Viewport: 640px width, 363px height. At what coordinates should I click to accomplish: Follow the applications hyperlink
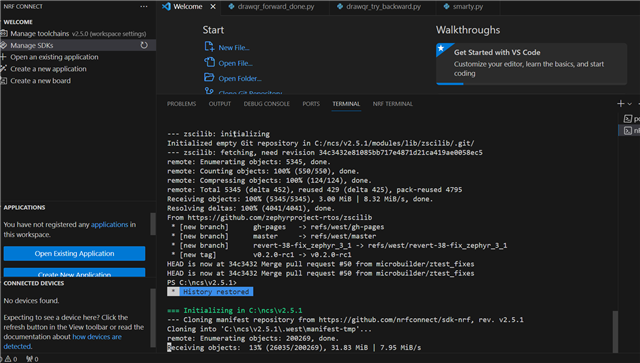(109, 225)
